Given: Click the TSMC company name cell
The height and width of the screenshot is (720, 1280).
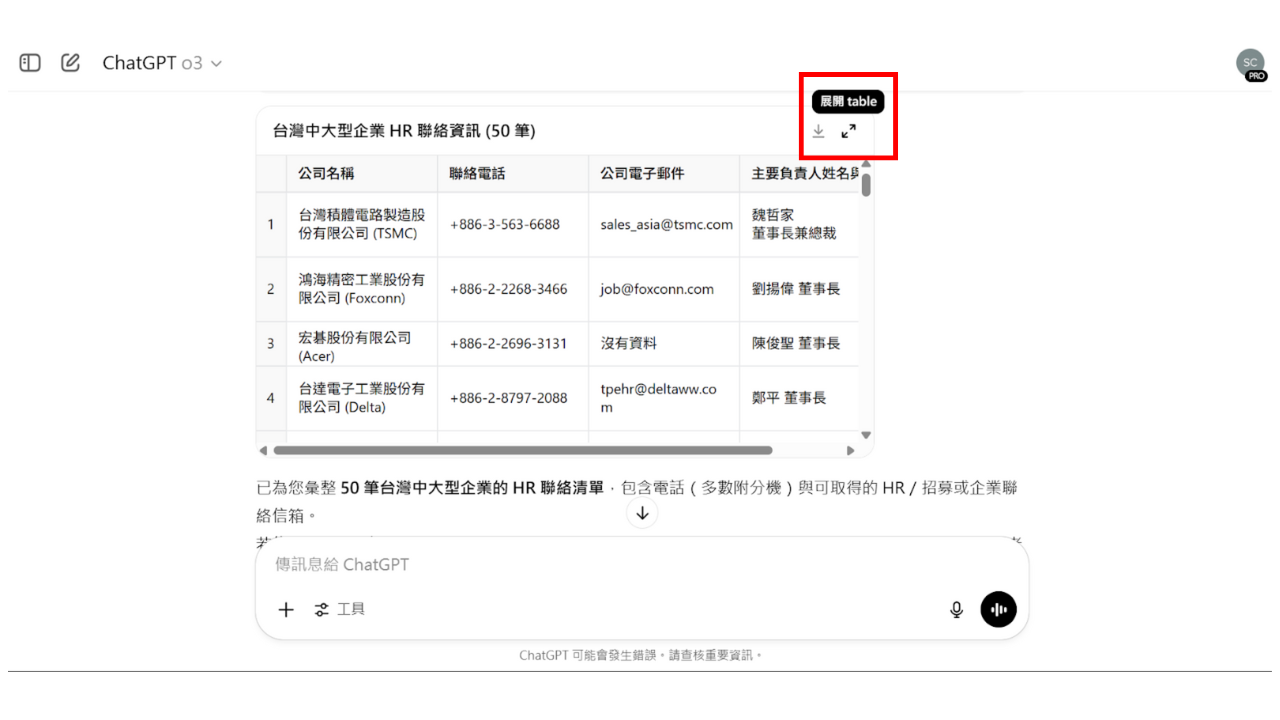Looking at the screenshot, I should click(362, 224).
